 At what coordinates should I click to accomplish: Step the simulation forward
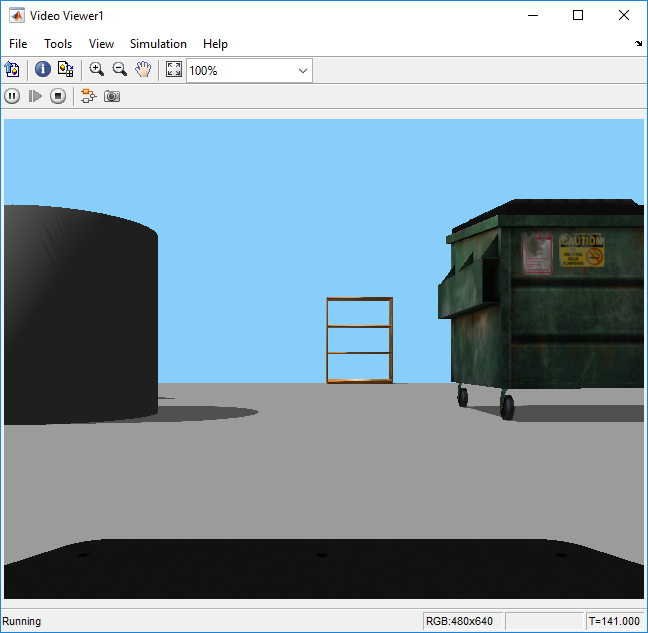point(35,96)
